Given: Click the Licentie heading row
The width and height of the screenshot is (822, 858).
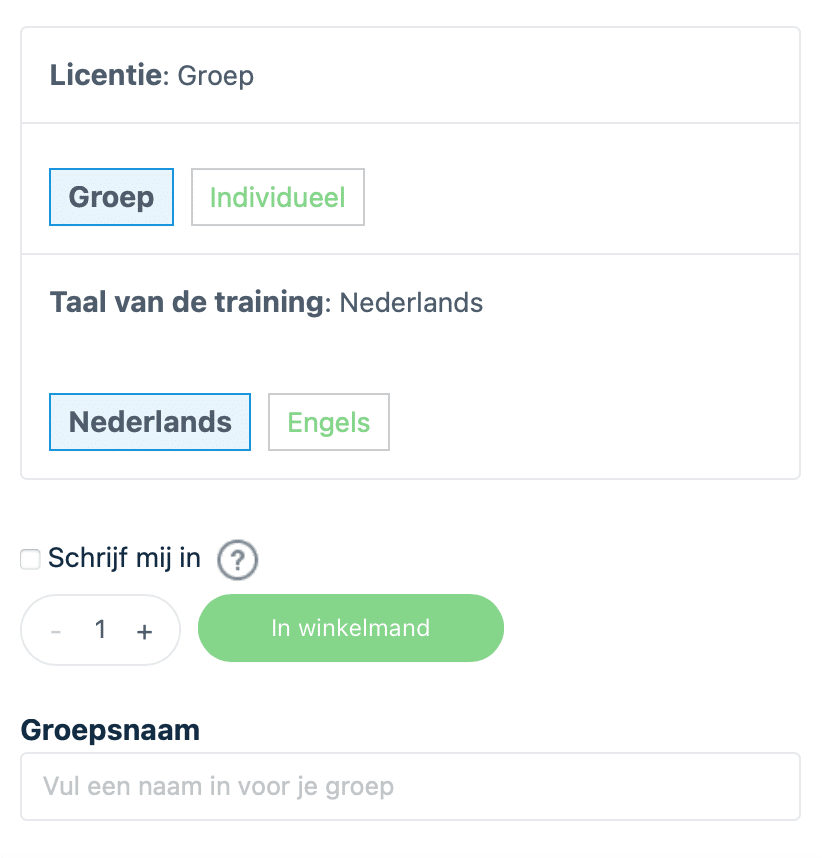Looking at the screenshot, I should click(410, 76).
